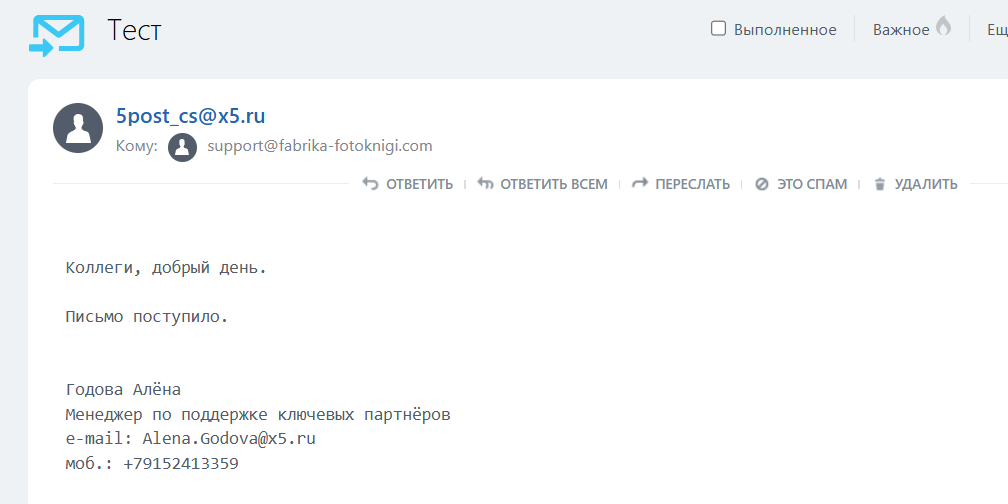Mark the email with ЭТО СПАМ

[x=801, y=184]
